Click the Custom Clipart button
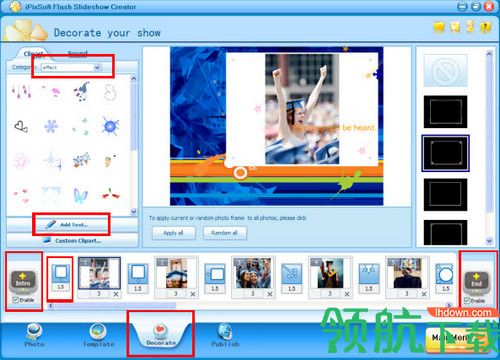Screen dimensions: 500x360 [72, 240]
